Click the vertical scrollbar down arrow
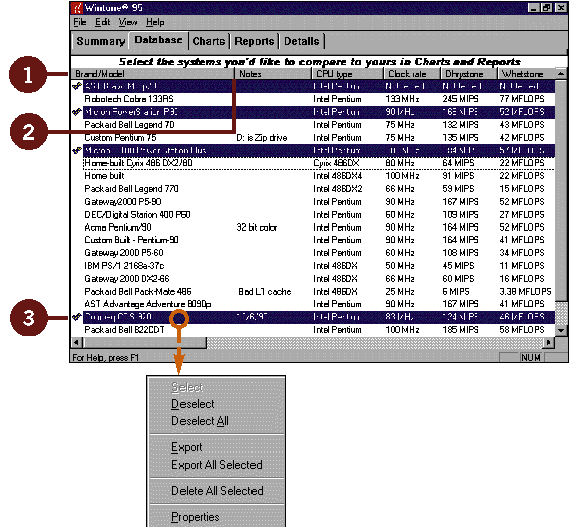Viewport: 569px width, 527px height. tap(561, 330)
